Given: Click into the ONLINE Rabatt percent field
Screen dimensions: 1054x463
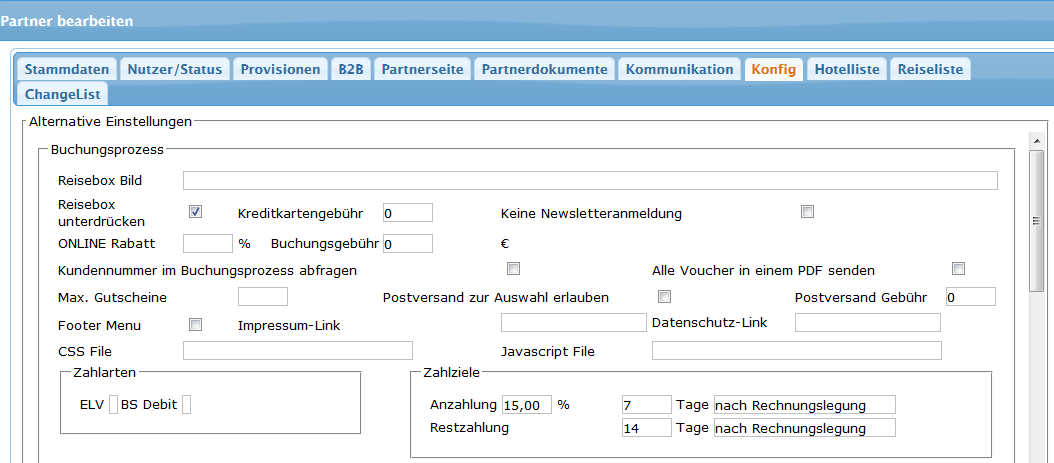Looking at the screenshot, I should click(208, 243).
